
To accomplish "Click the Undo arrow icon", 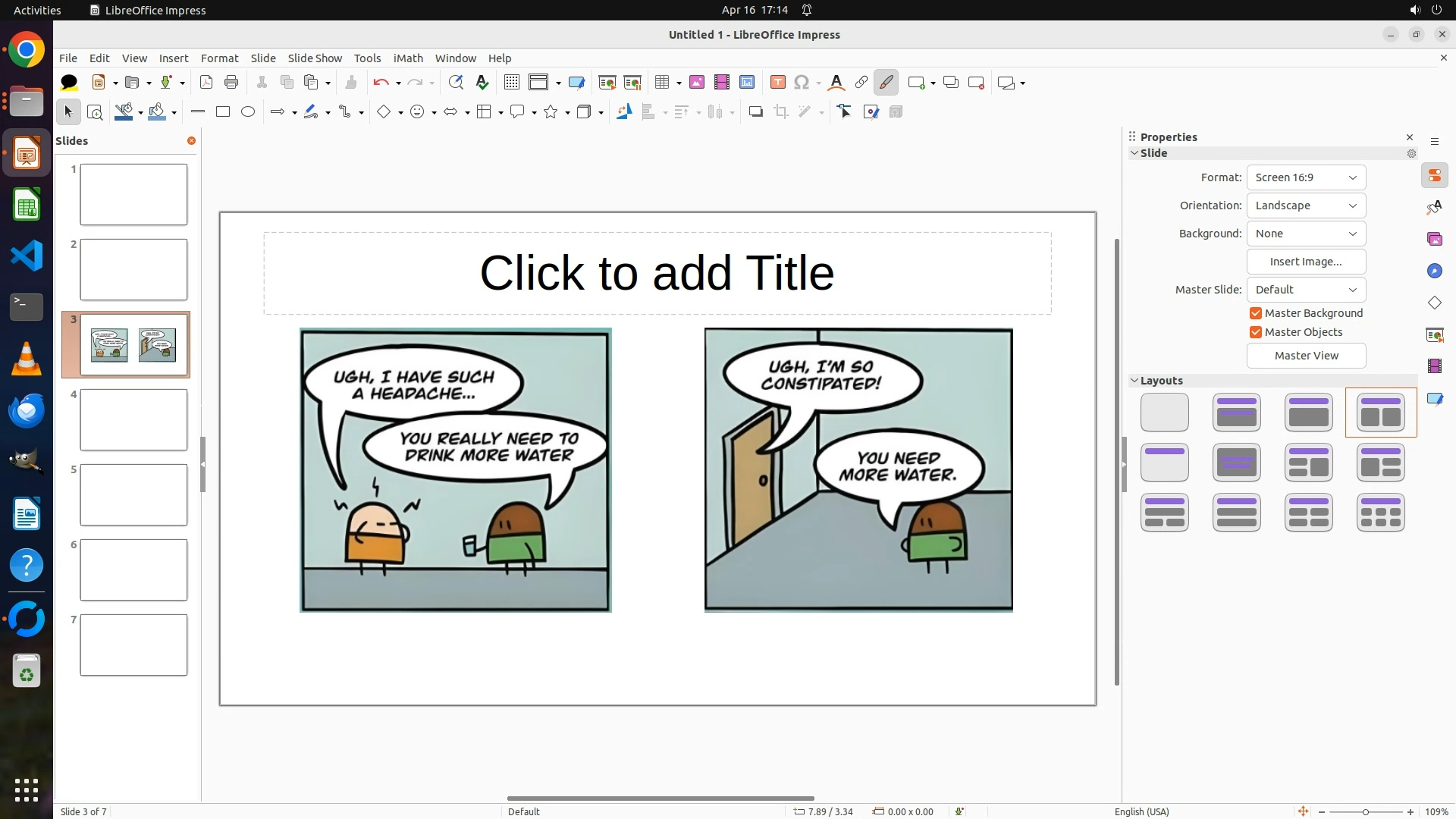I will tap(381, 83).
